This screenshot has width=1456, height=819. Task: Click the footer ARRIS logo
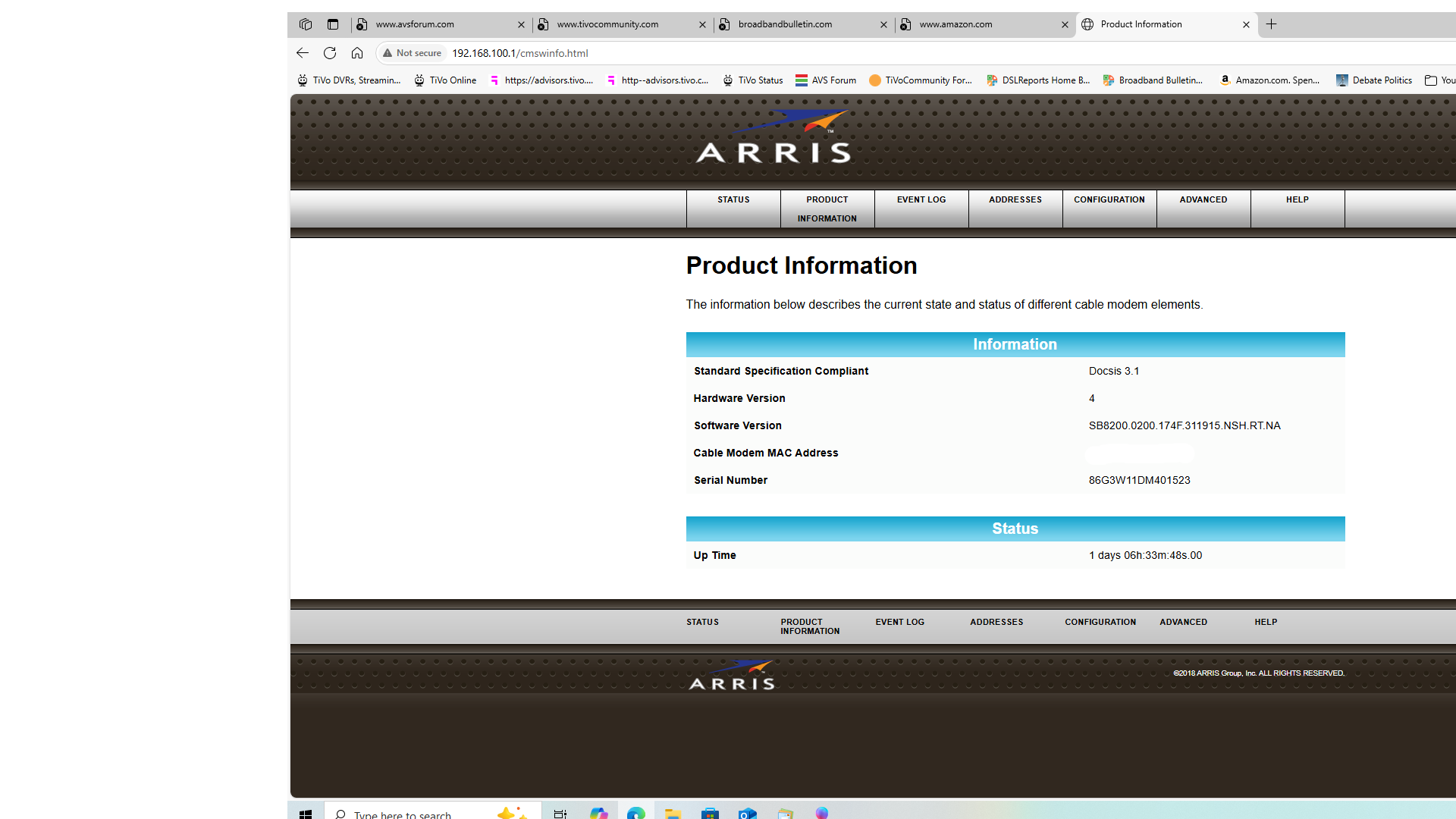(x=732, y=675)
